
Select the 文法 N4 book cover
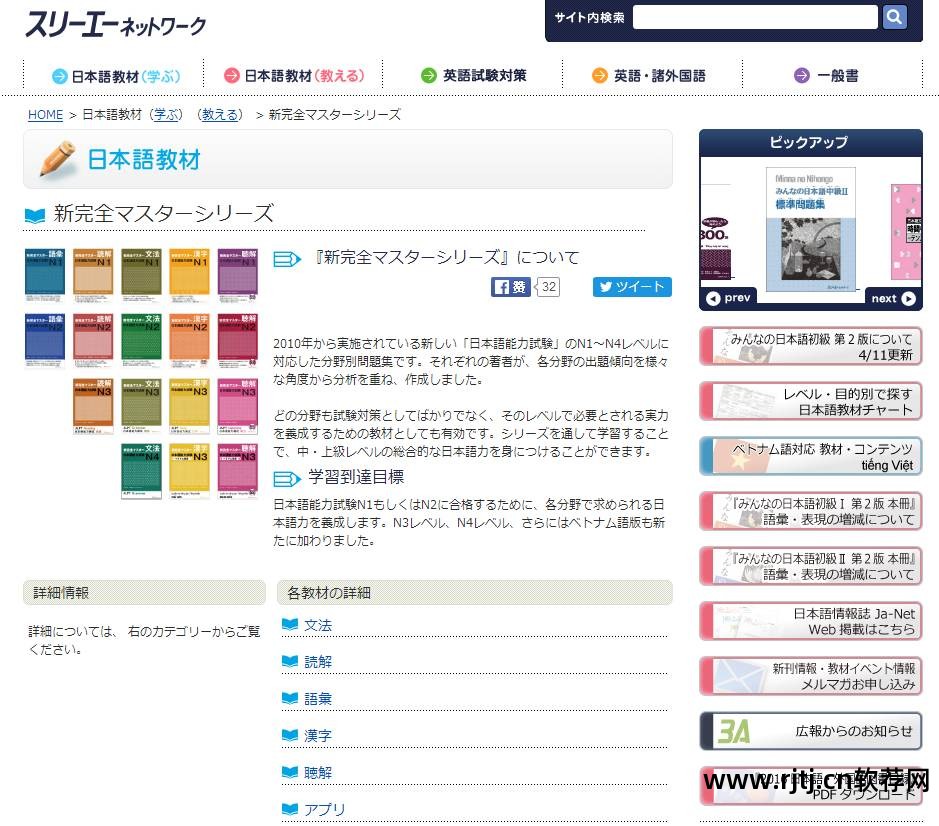pos(141,471)
